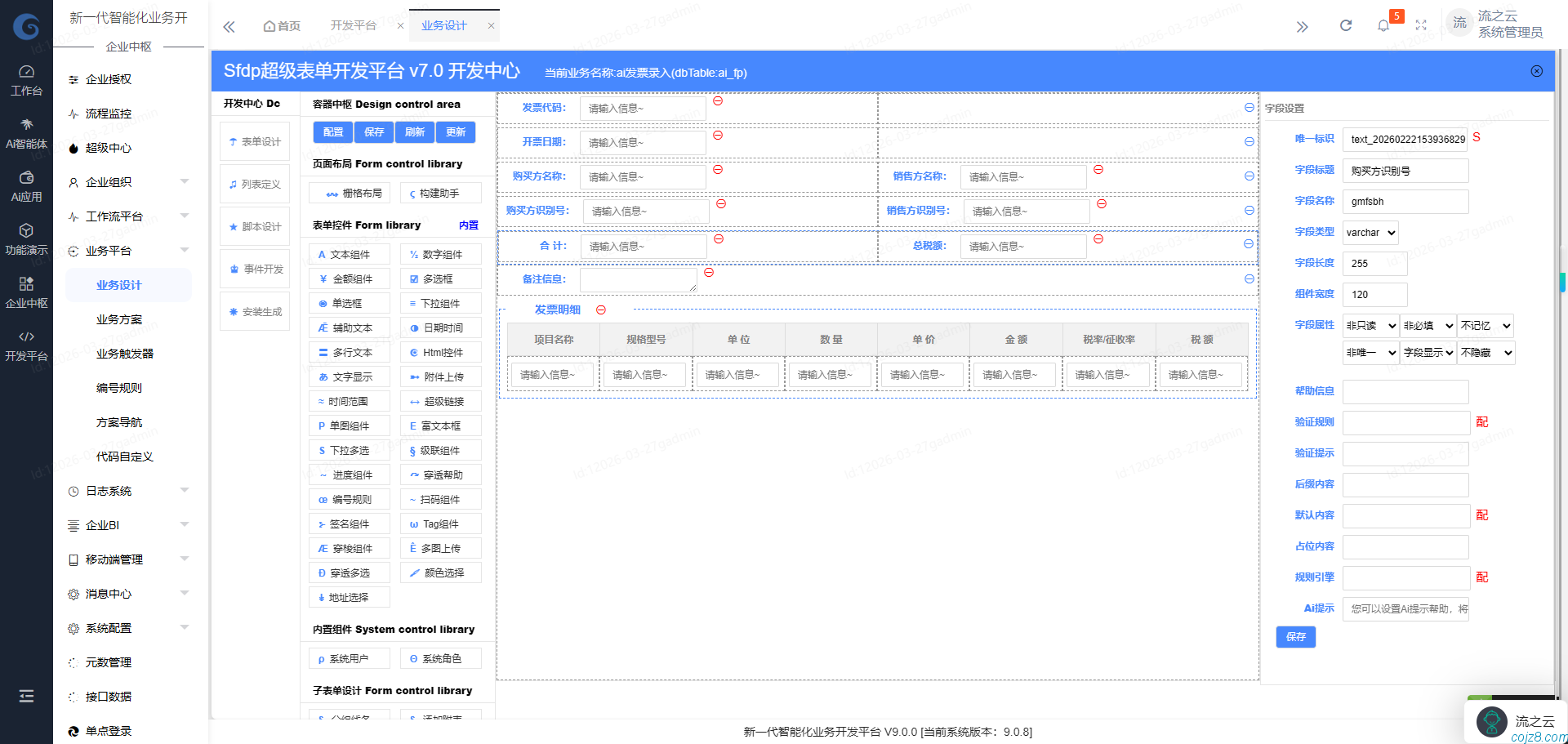Insert the 签名组件 signature component
The height and width of the screenshot is (744, 1568).
click(x=349, y=523)
